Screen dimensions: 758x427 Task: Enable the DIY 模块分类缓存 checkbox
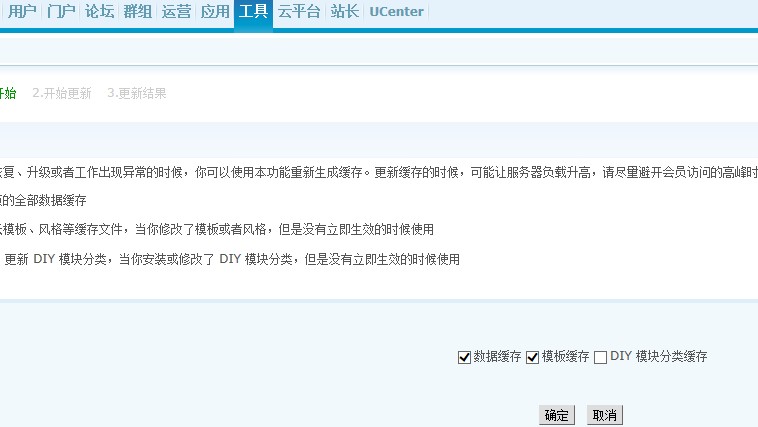(x=600, y=357)
